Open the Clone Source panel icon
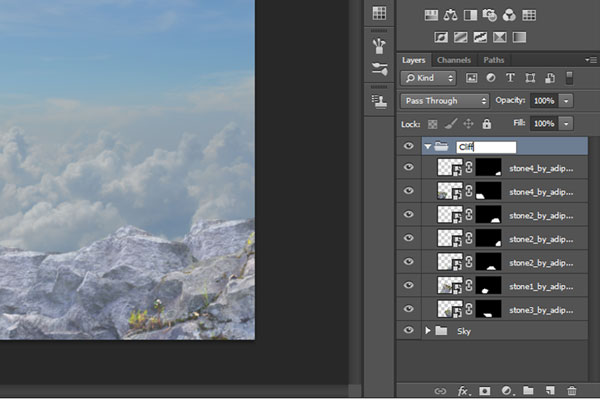 pos(379,100)
